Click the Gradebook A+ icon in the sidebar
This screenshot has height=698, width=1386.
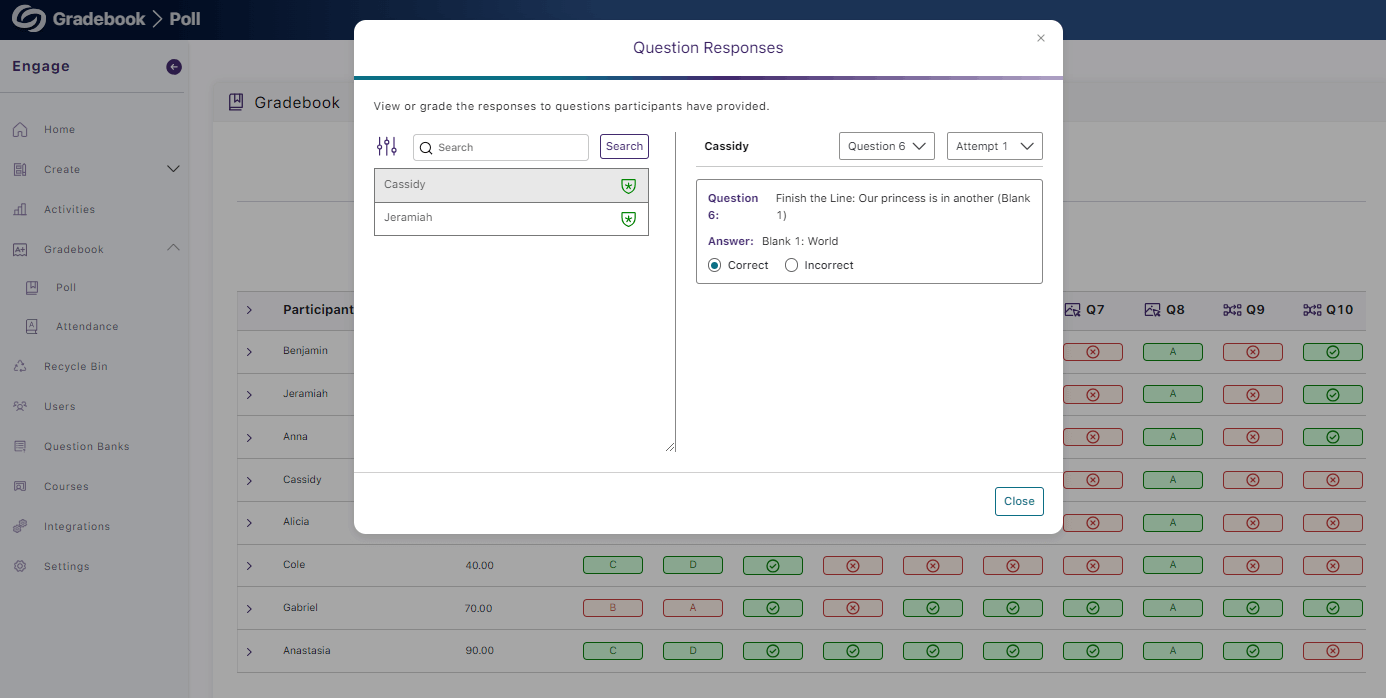(20, 250)
